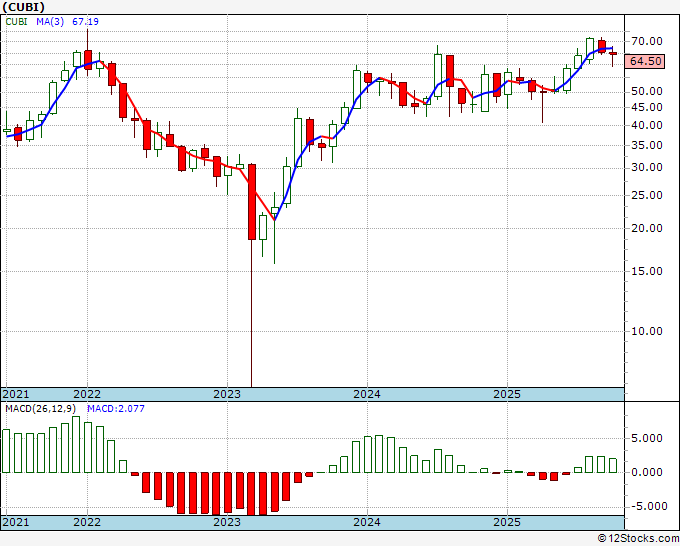Click the 0.000 MACD axis label
The image size is (680, 546).
[x=647, y=472]
